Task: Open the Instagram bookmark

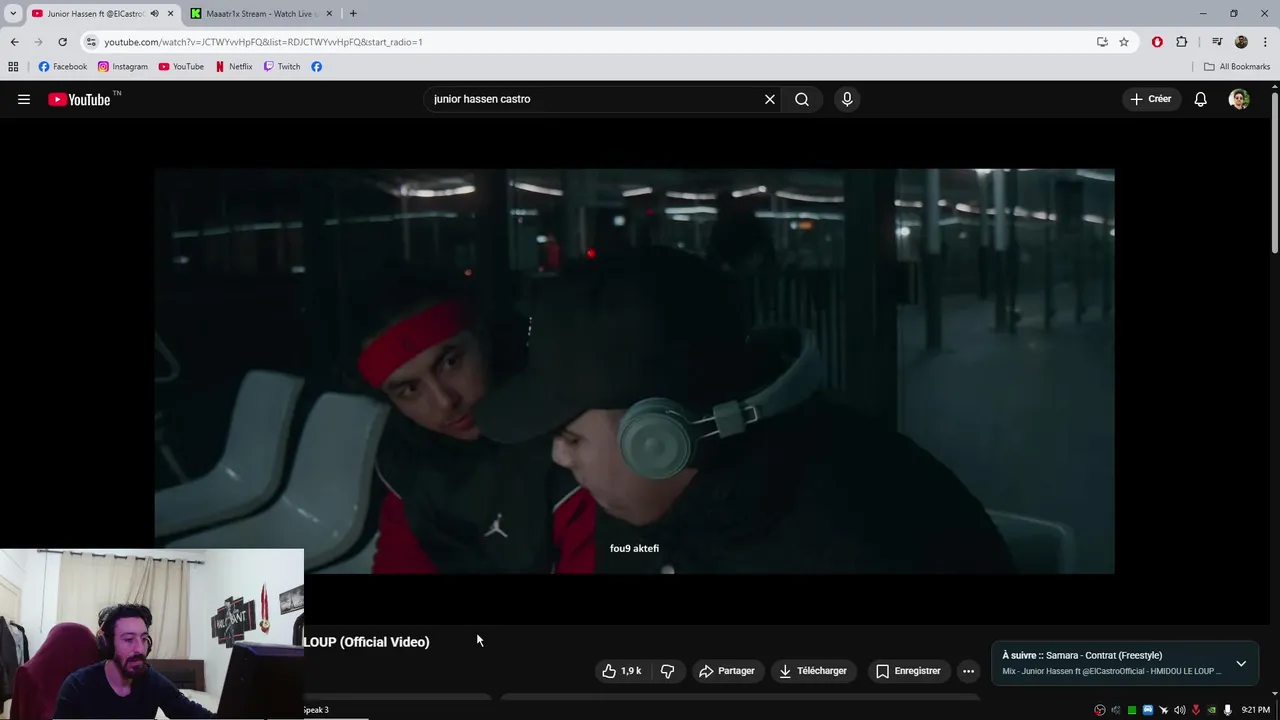Action: [122, 67]
